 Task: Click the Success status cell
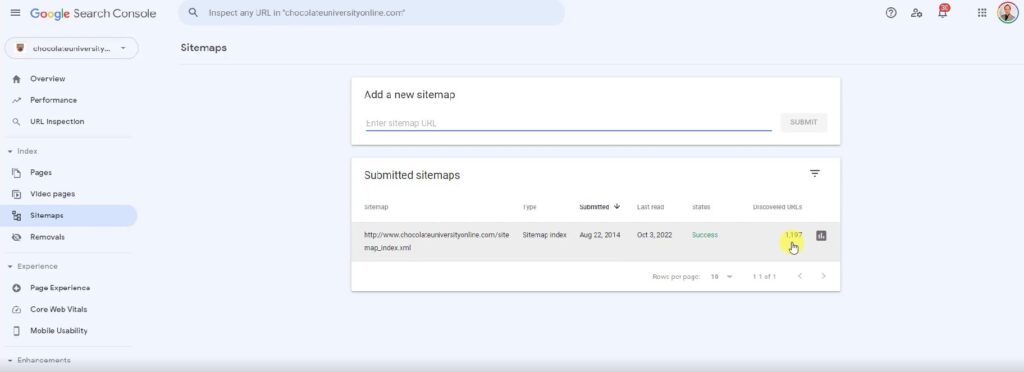[705, 235]
